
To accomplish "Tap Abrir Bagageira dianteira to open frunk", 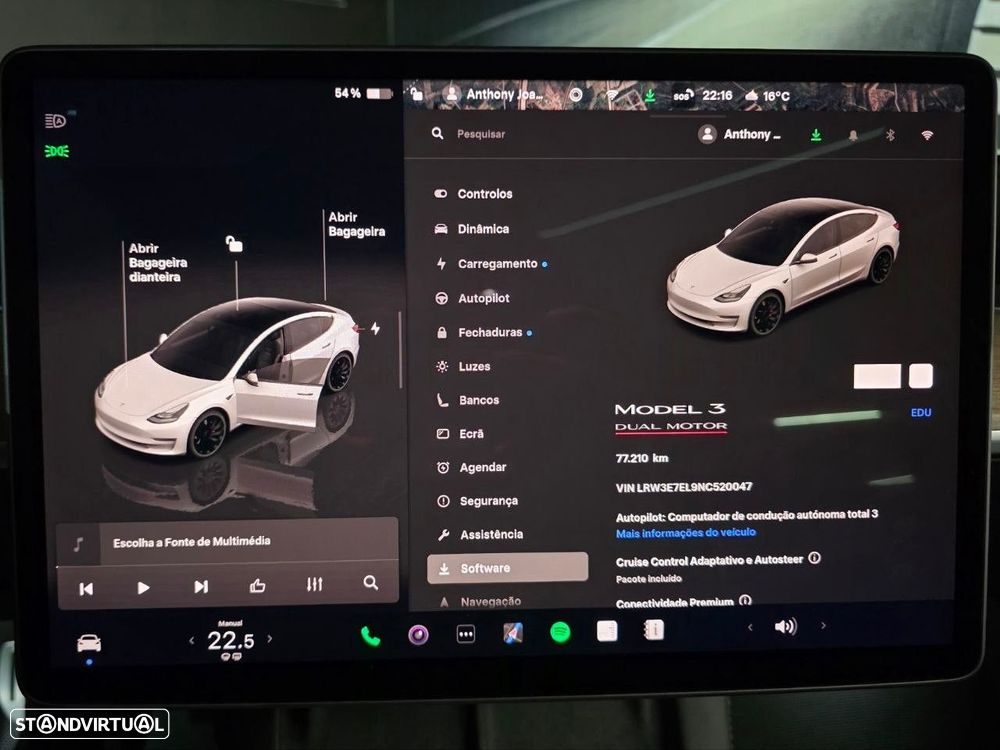I will pos(158,263).
